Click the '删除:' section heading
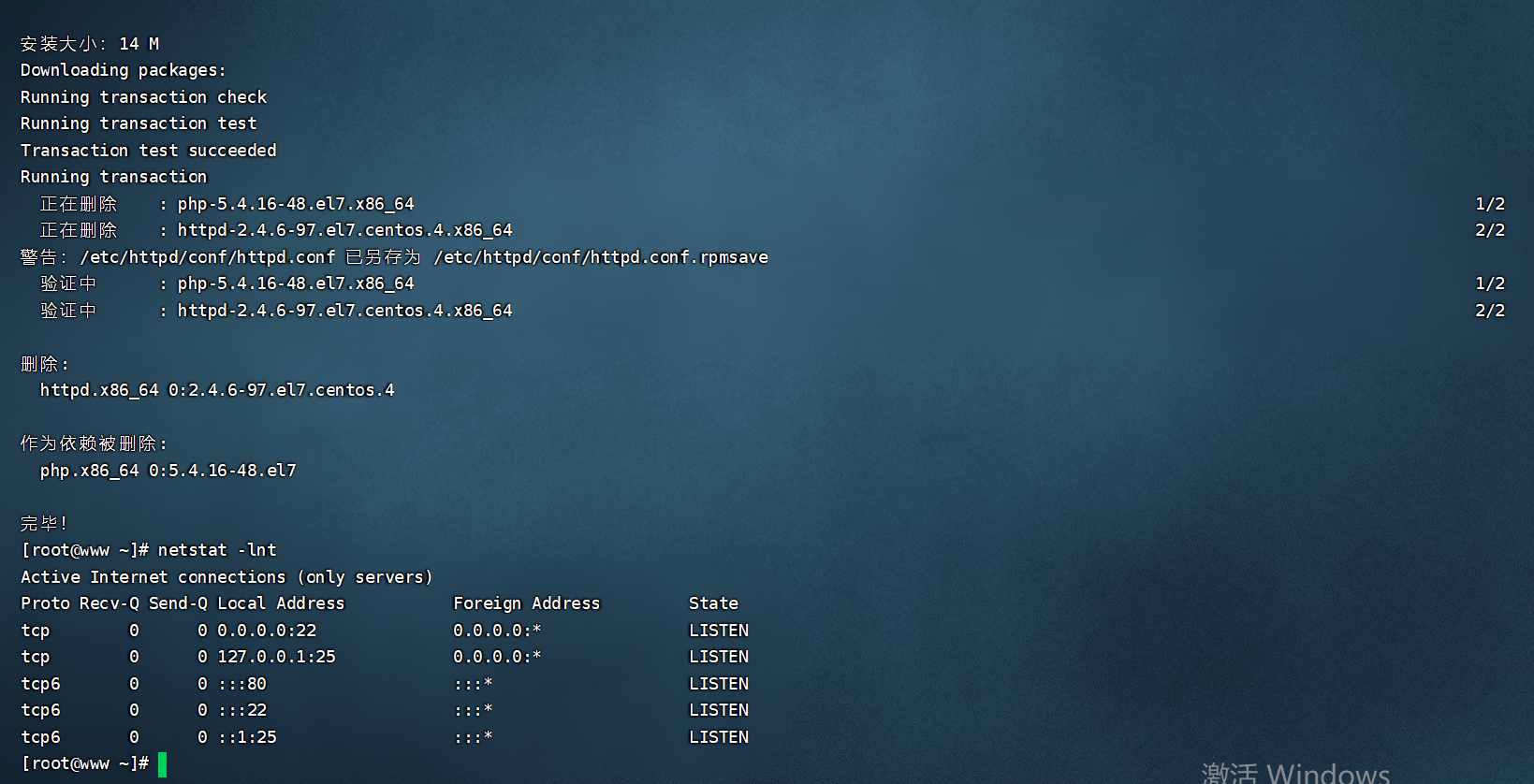 44,364
